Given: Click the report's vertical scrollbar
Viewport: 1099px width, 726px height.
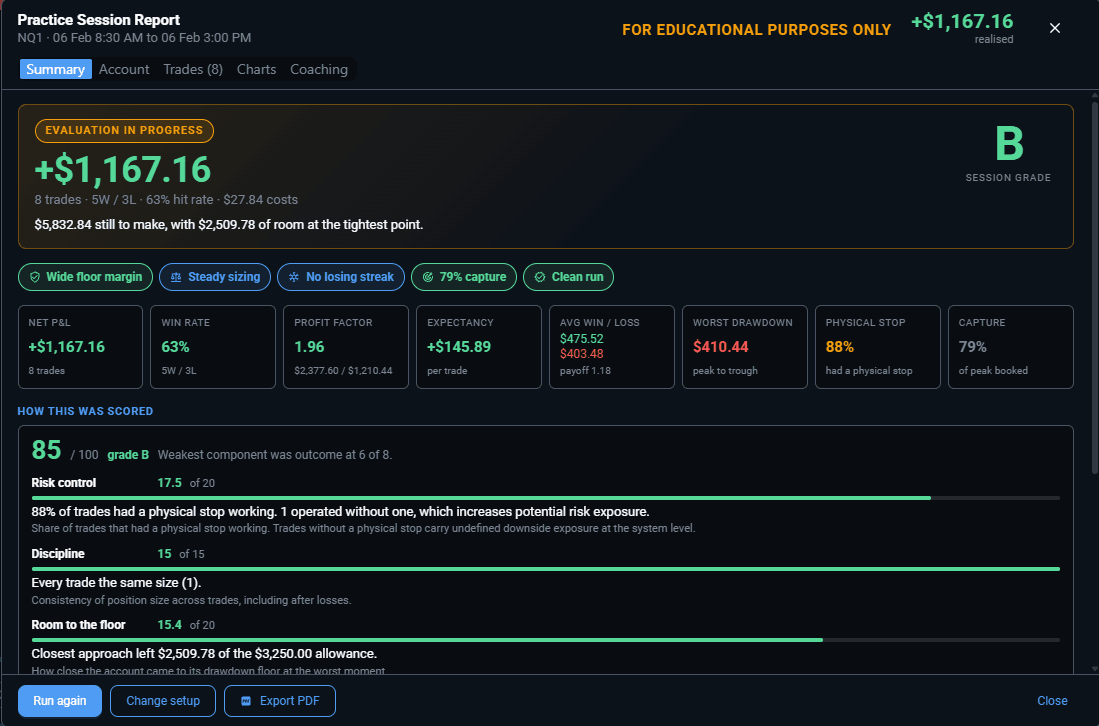Looking at the screenshot, I should point(1094,287).
